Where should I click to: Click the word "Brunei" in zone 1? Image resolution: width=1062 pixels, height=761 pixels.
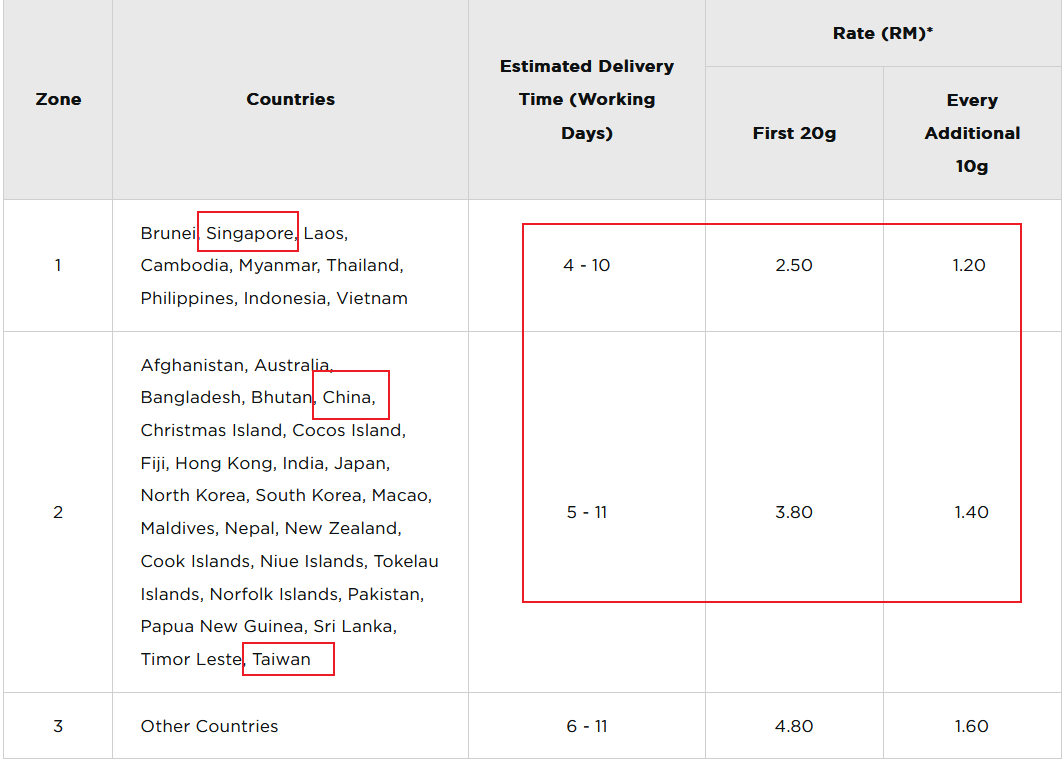click(x=168, y=233)
